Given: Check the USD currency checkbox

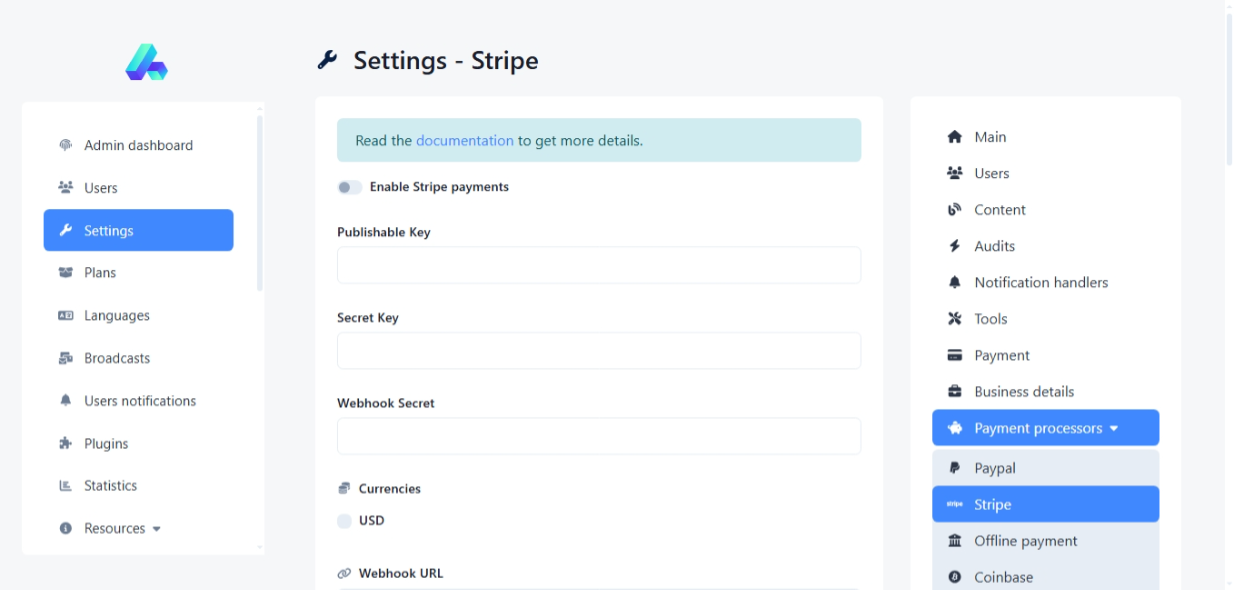Looking at the screenshot, I should [345, 521].
